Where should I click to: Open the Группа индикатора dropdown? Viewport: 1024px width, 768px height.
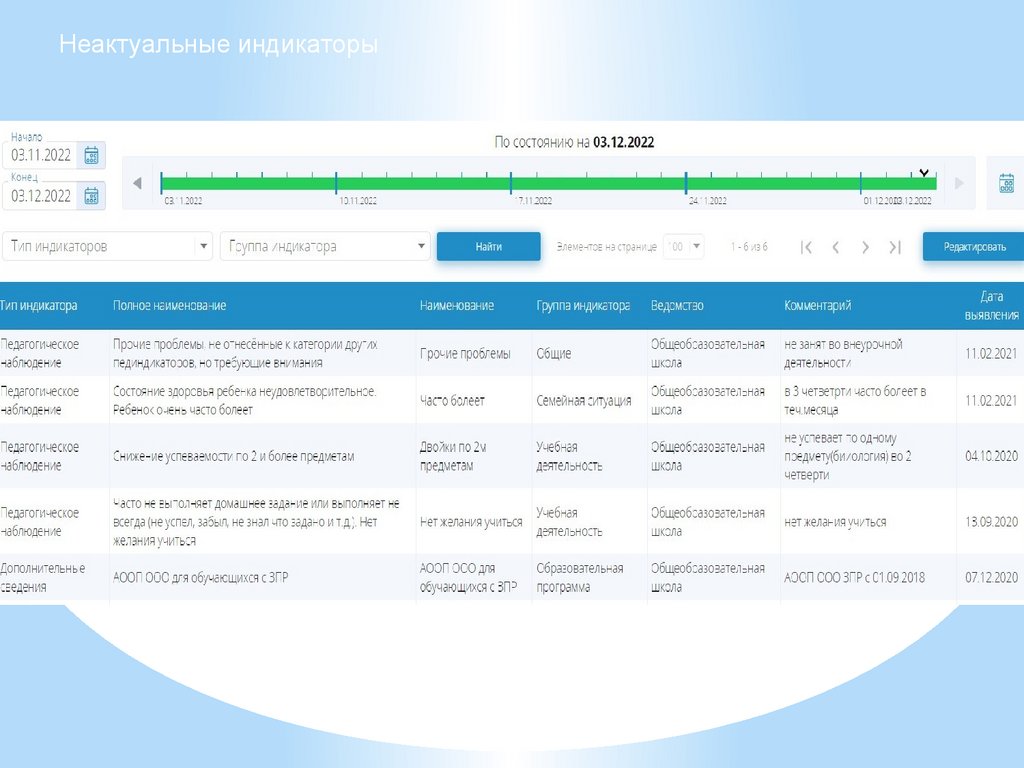[325, 246]
